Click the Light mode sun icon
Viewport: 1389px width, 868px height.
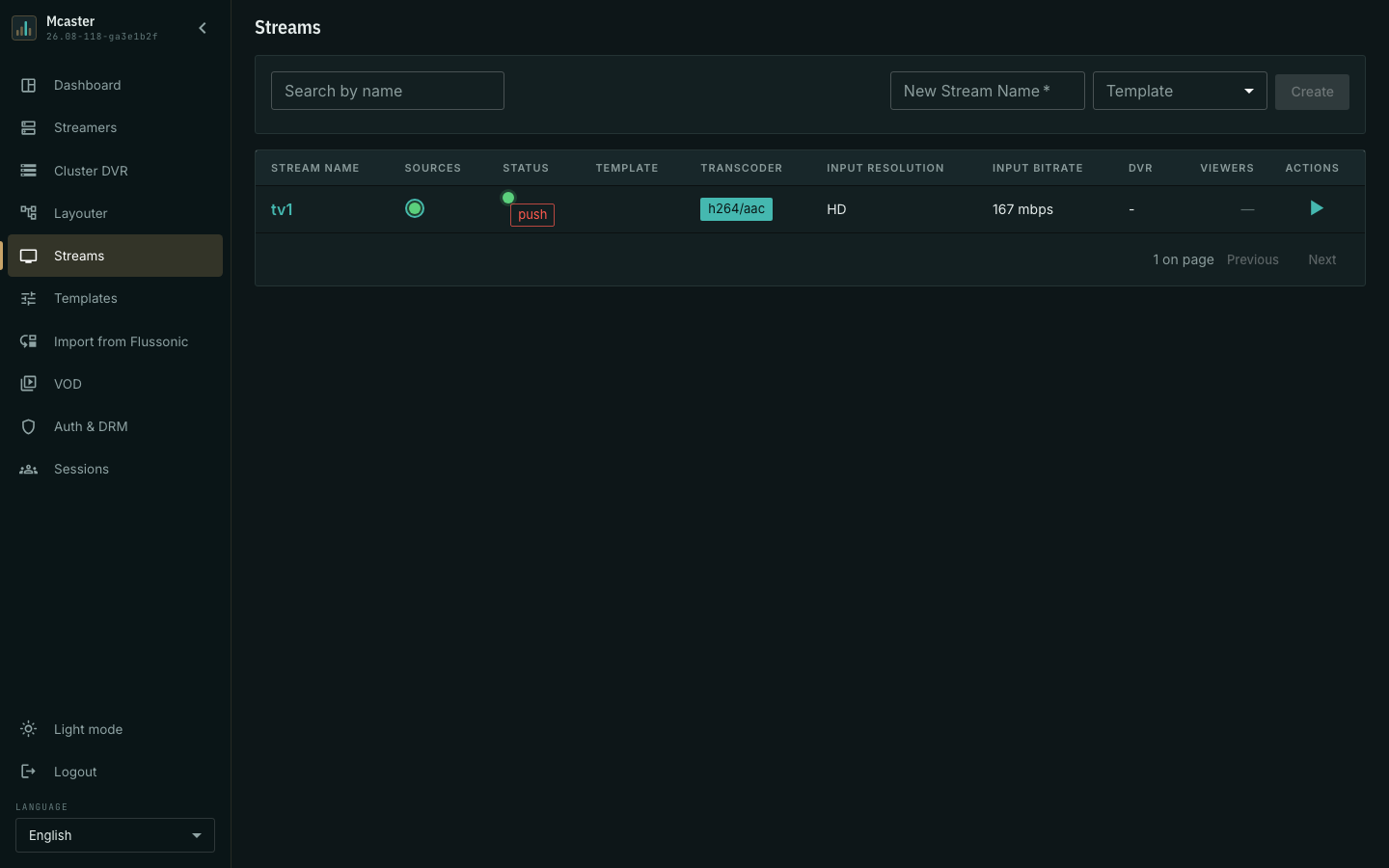(x=29, y=729)
